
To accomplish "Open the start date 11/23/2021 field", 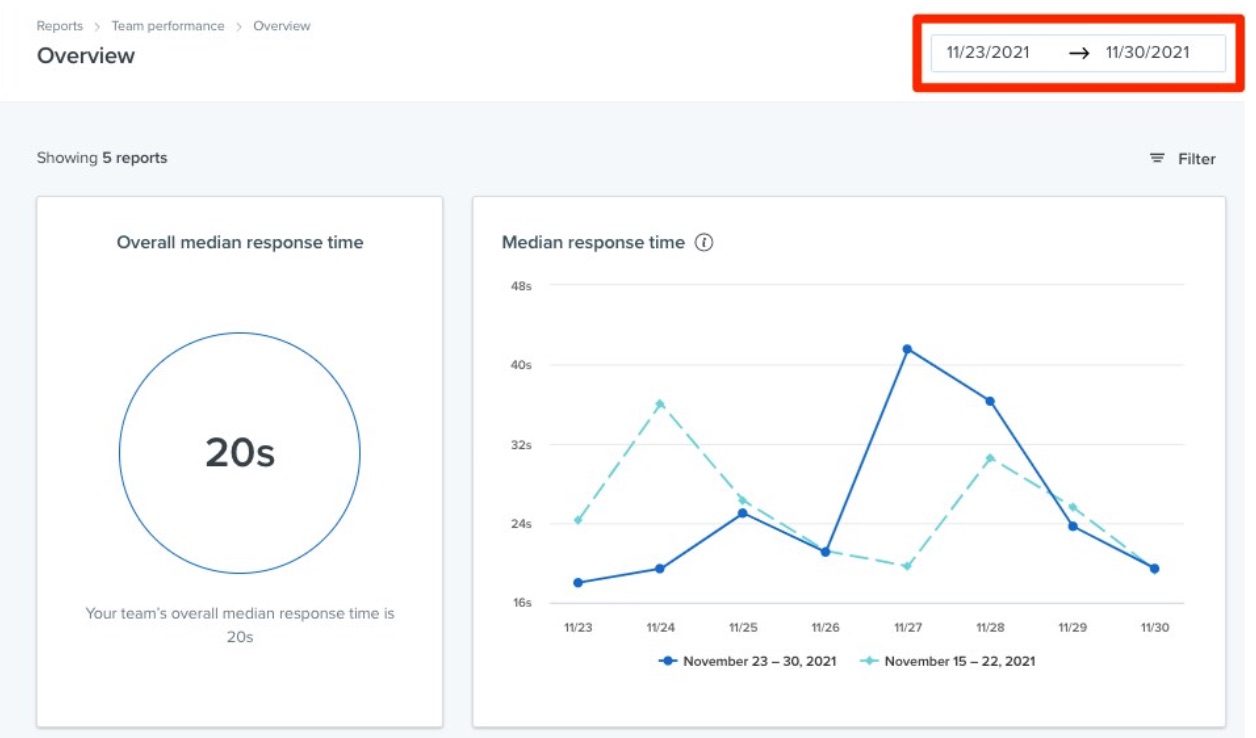I will pos(988,53).
